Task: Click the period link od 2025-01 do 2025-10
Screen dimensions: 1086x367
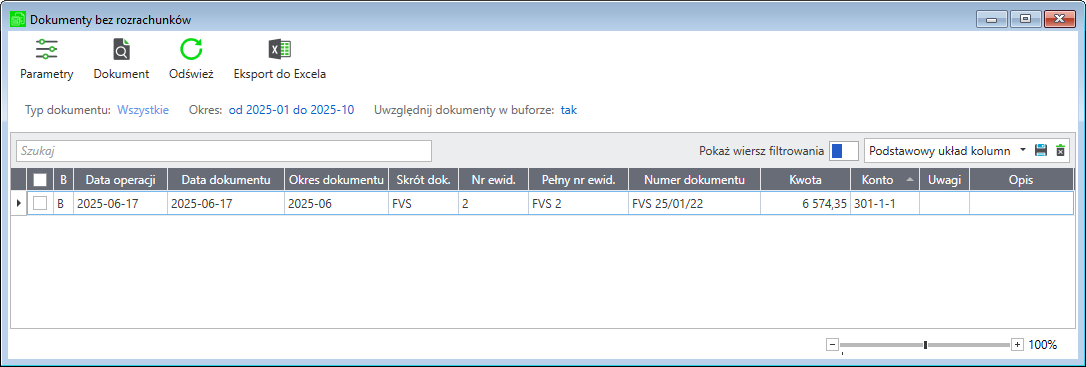Action: [292, 109]
